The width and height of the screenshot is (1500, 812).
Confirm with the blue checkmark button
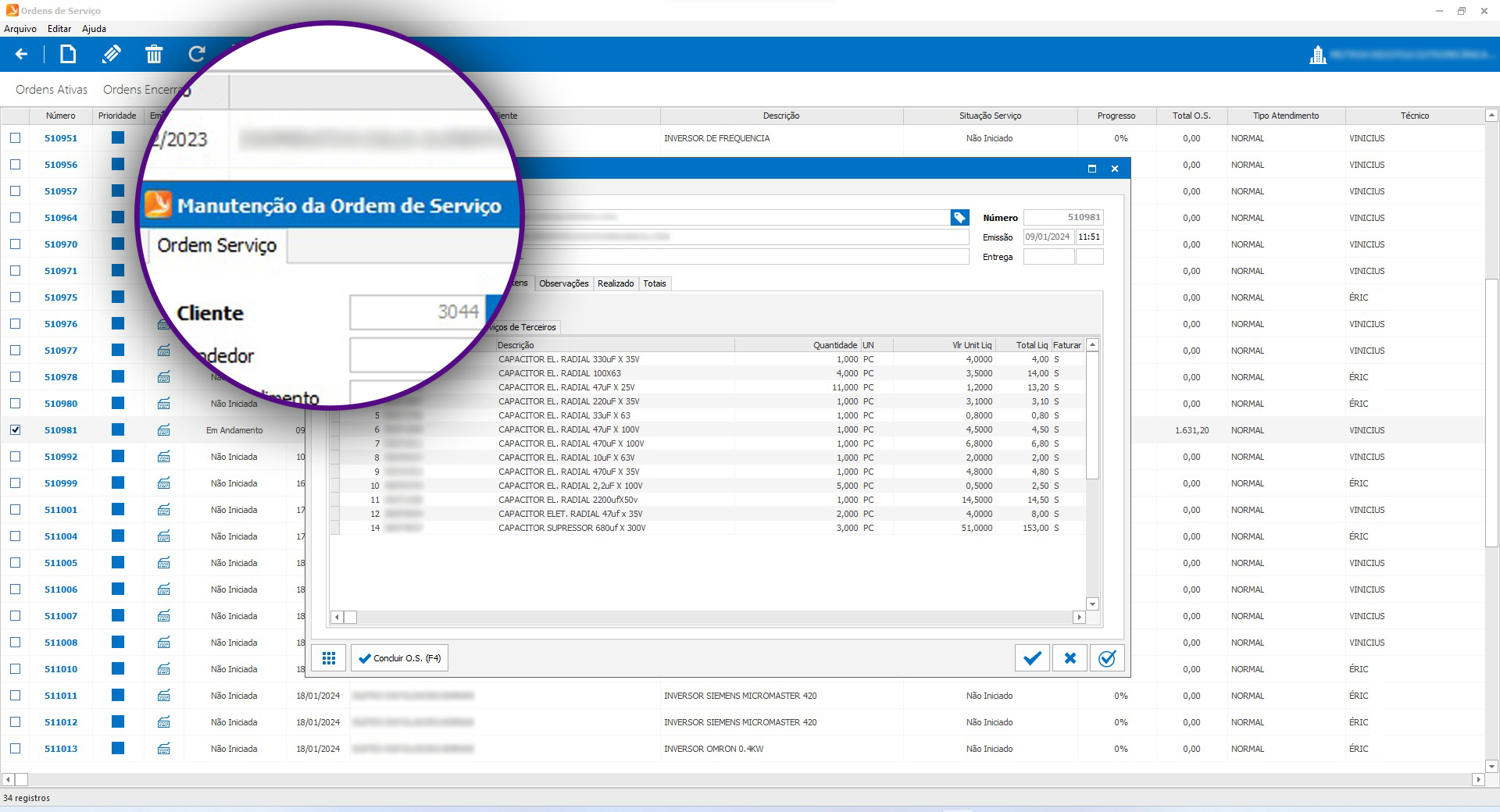(x=1032, y=658)
